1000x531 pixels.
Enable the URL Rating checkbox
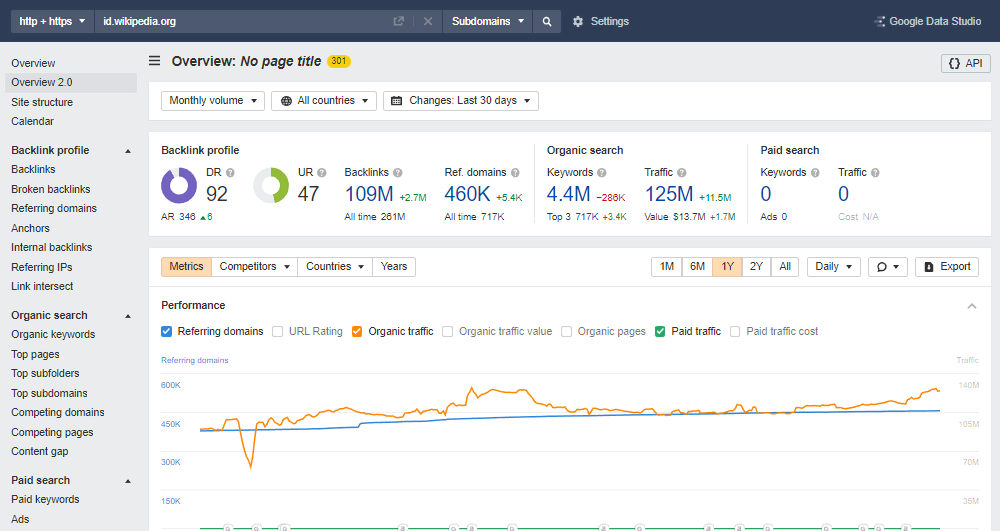278,331
